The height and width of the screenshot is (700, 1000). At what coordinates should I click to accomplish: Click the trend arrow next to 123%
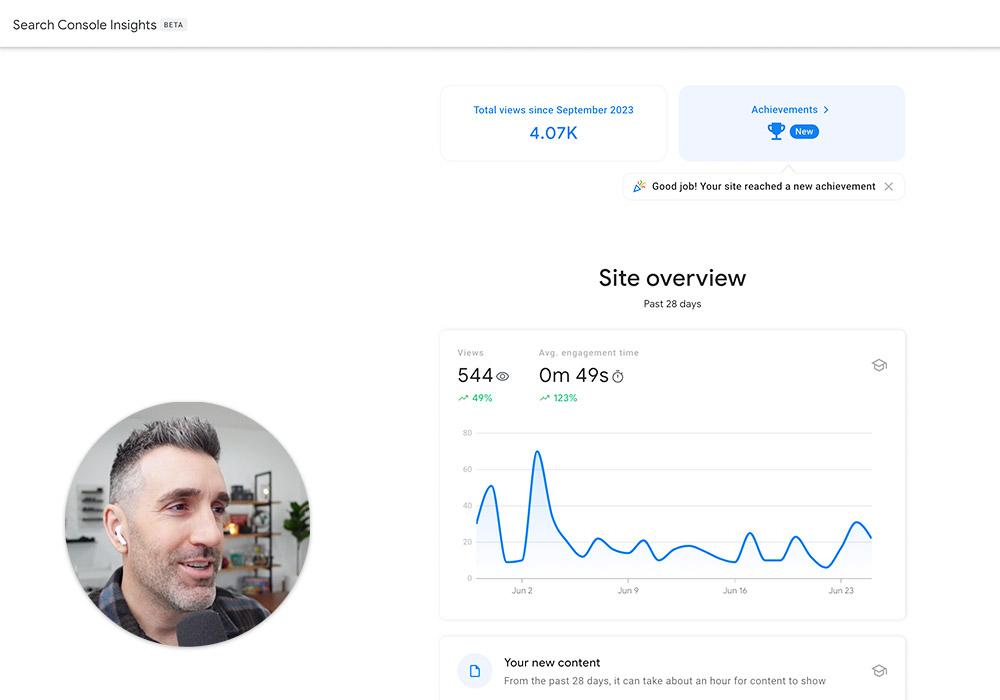pyautogui.click(x=545, y=398)
